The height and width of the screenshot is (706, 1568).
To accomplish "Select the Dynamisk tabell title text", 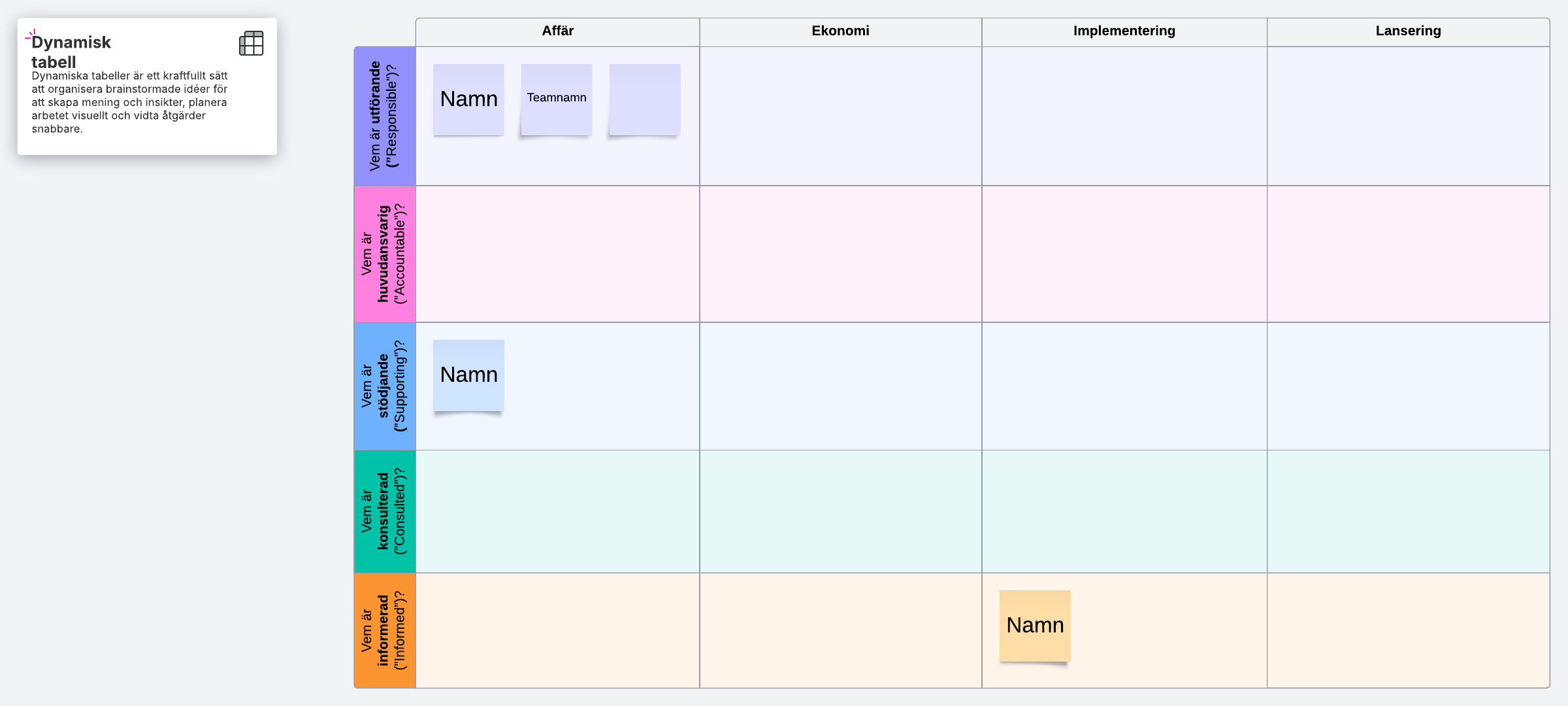I will pos(71,52).
